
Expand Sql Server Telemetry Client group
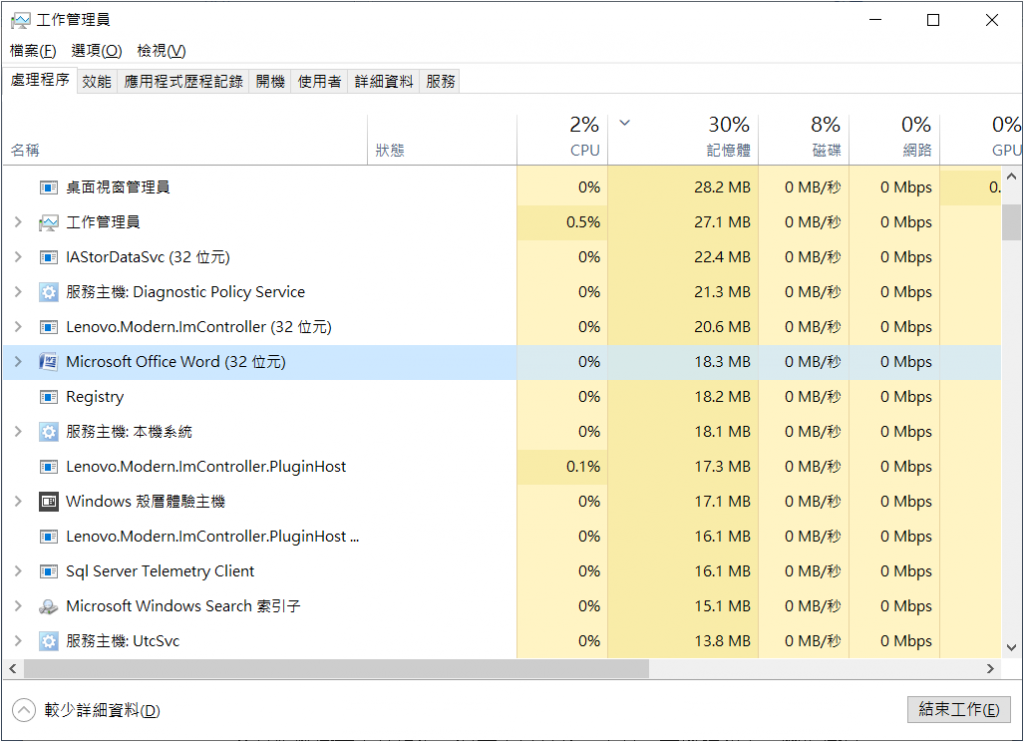click(x=18, y=572)
